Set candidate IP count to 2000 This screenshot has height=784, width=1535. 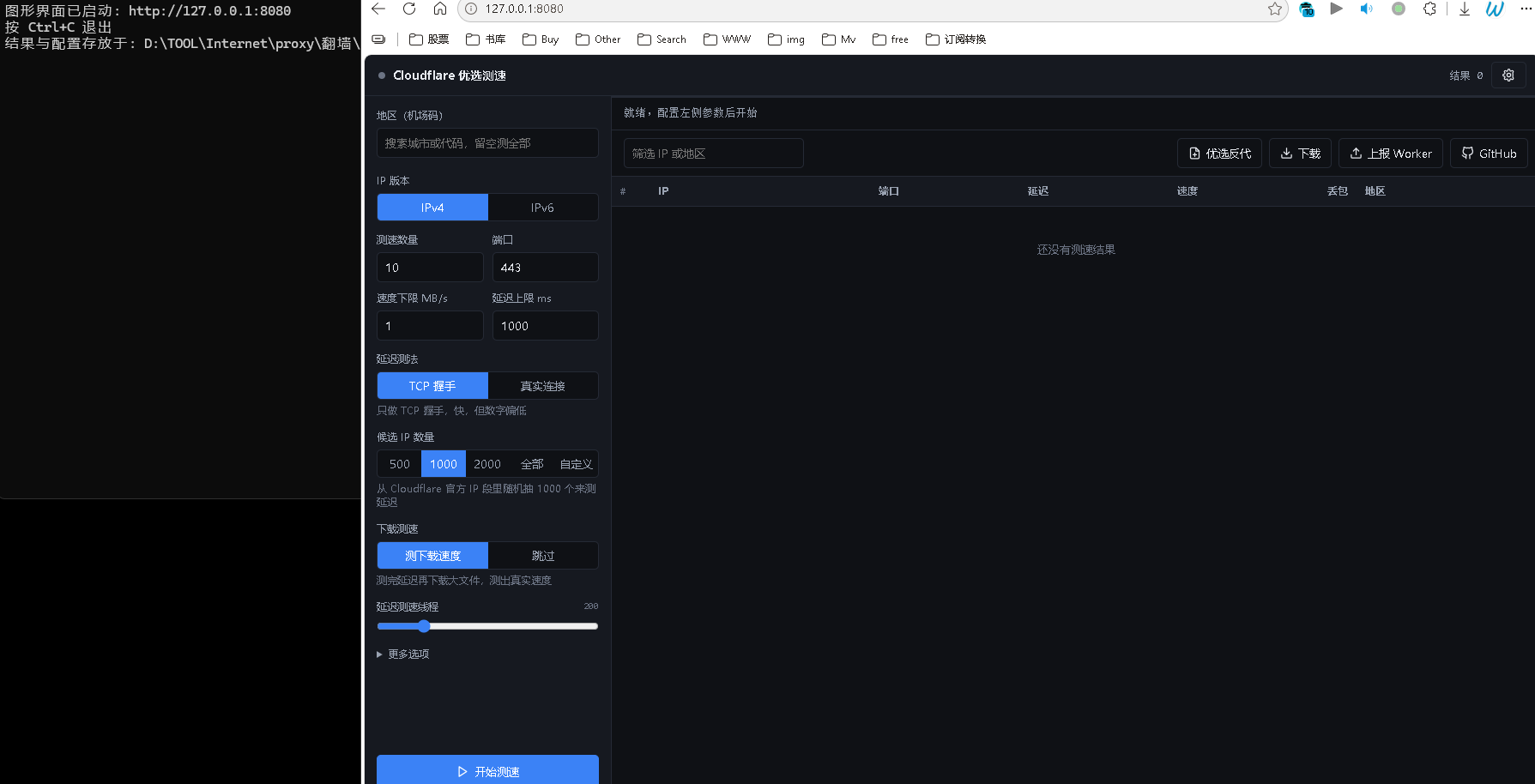pos(487,464)
